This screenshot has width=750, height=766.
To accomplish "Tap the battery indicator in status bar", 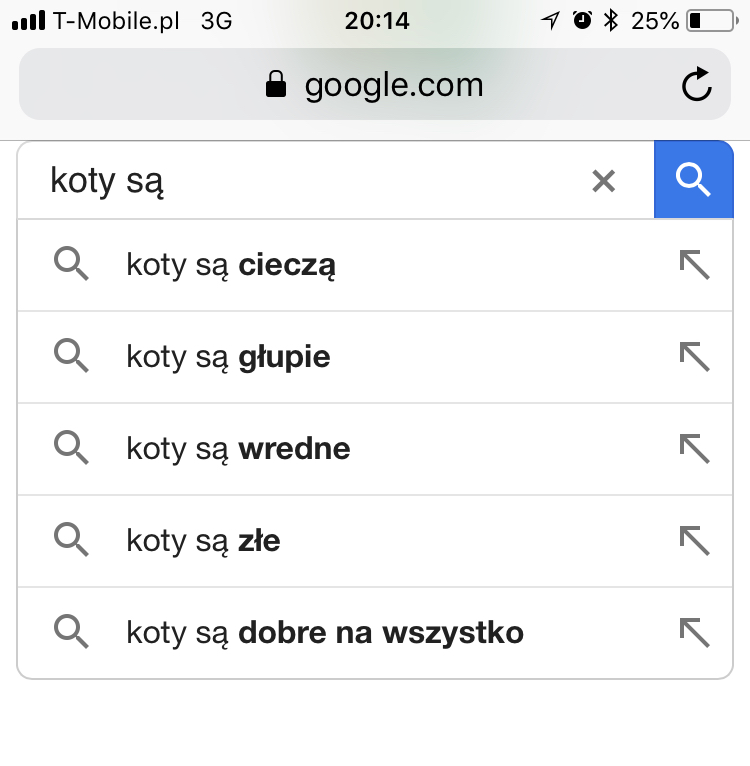I will coord(712,21).
